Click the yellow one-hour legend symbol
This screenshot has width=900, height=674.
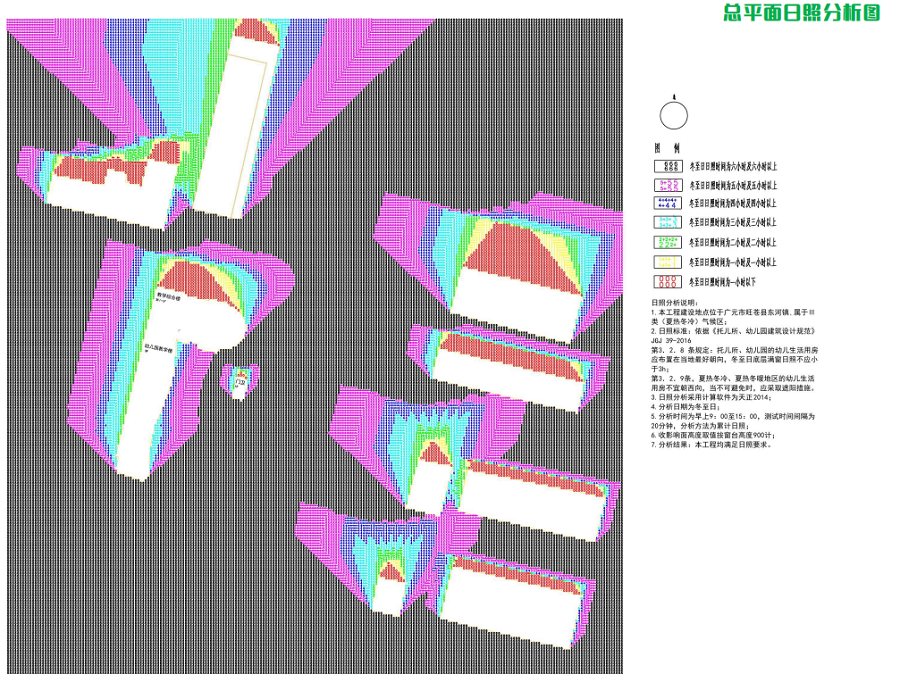(x=668, y=262)
